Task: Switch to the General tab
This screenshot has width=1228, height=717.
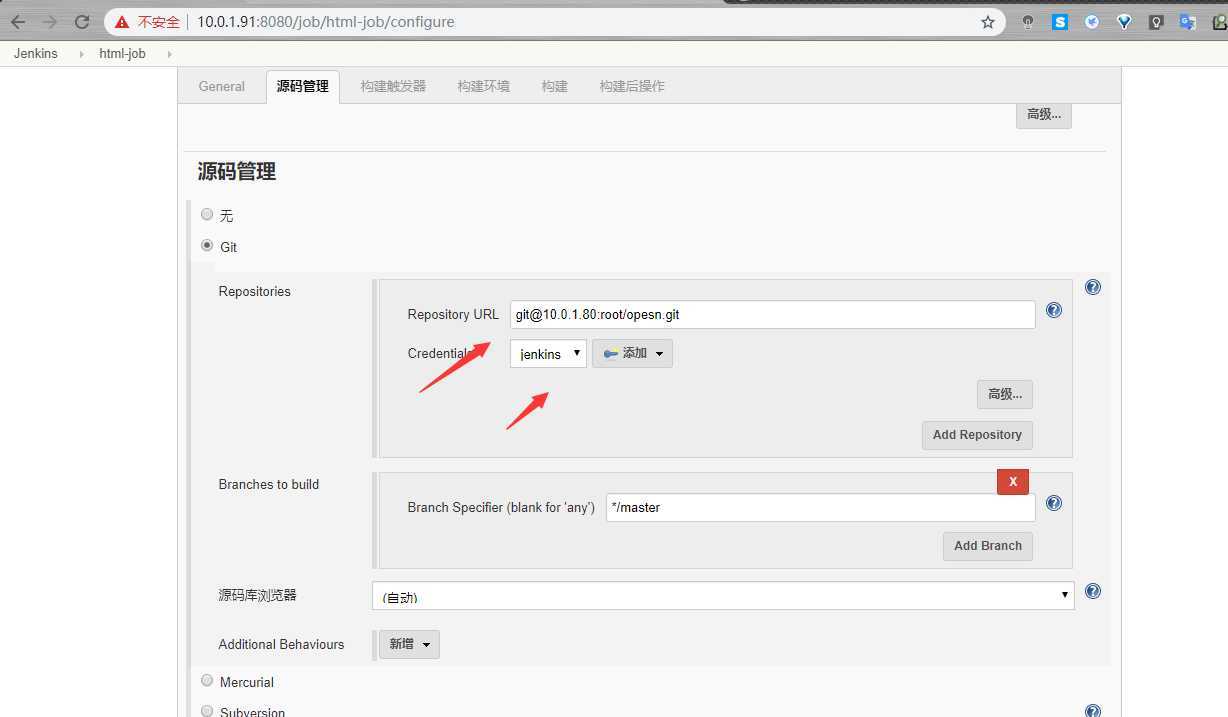Action: [222, 86]
